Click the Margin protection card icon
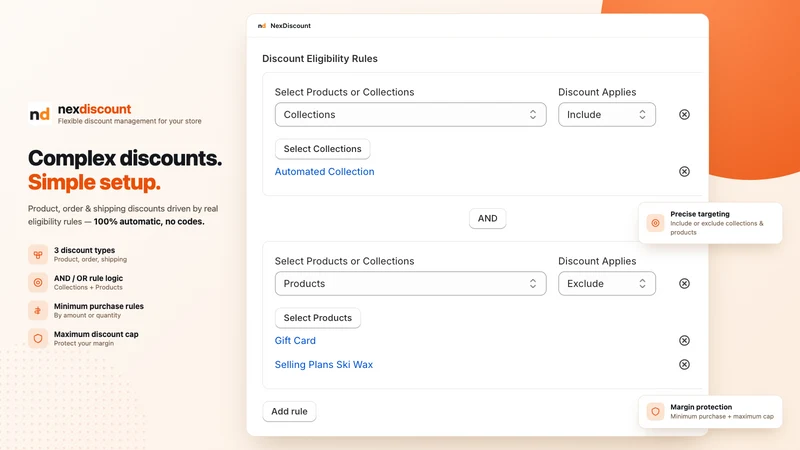The height and width of the screenshot is (450, 800). click(655, 411)
